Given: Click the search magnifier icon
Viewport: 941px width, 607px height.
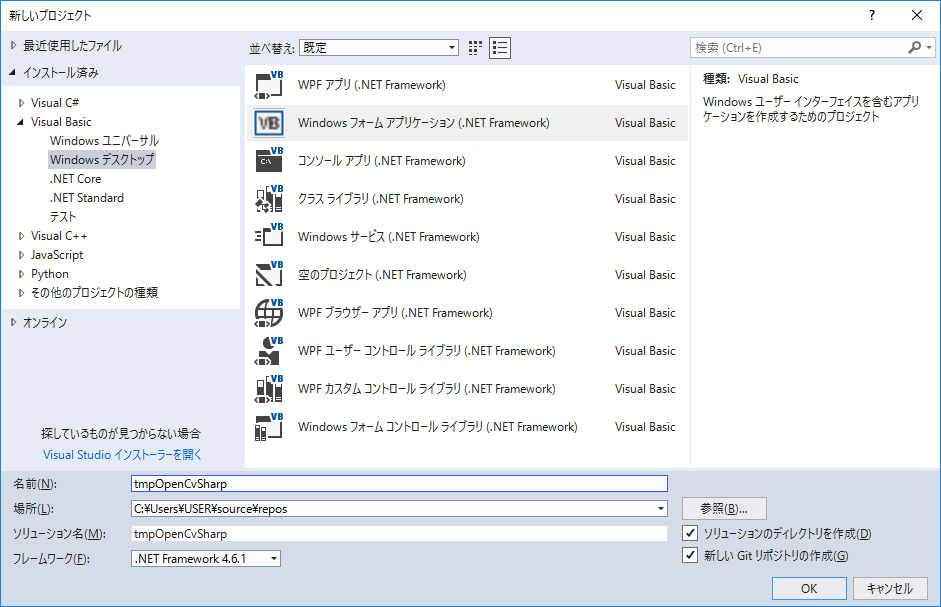Looking at the screenshot, I should coord(916,47).
